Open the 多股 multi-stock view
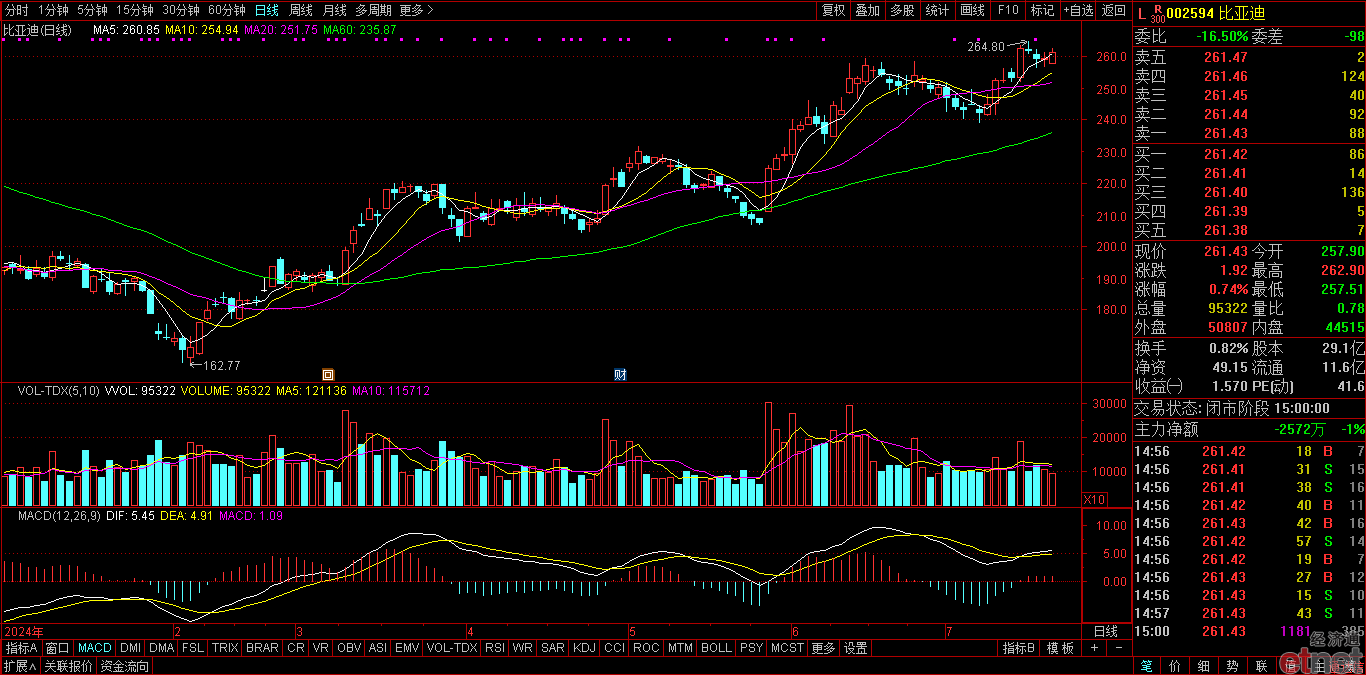The width and height of the screenshot is (1366, 675). click(x=903, y=10)
